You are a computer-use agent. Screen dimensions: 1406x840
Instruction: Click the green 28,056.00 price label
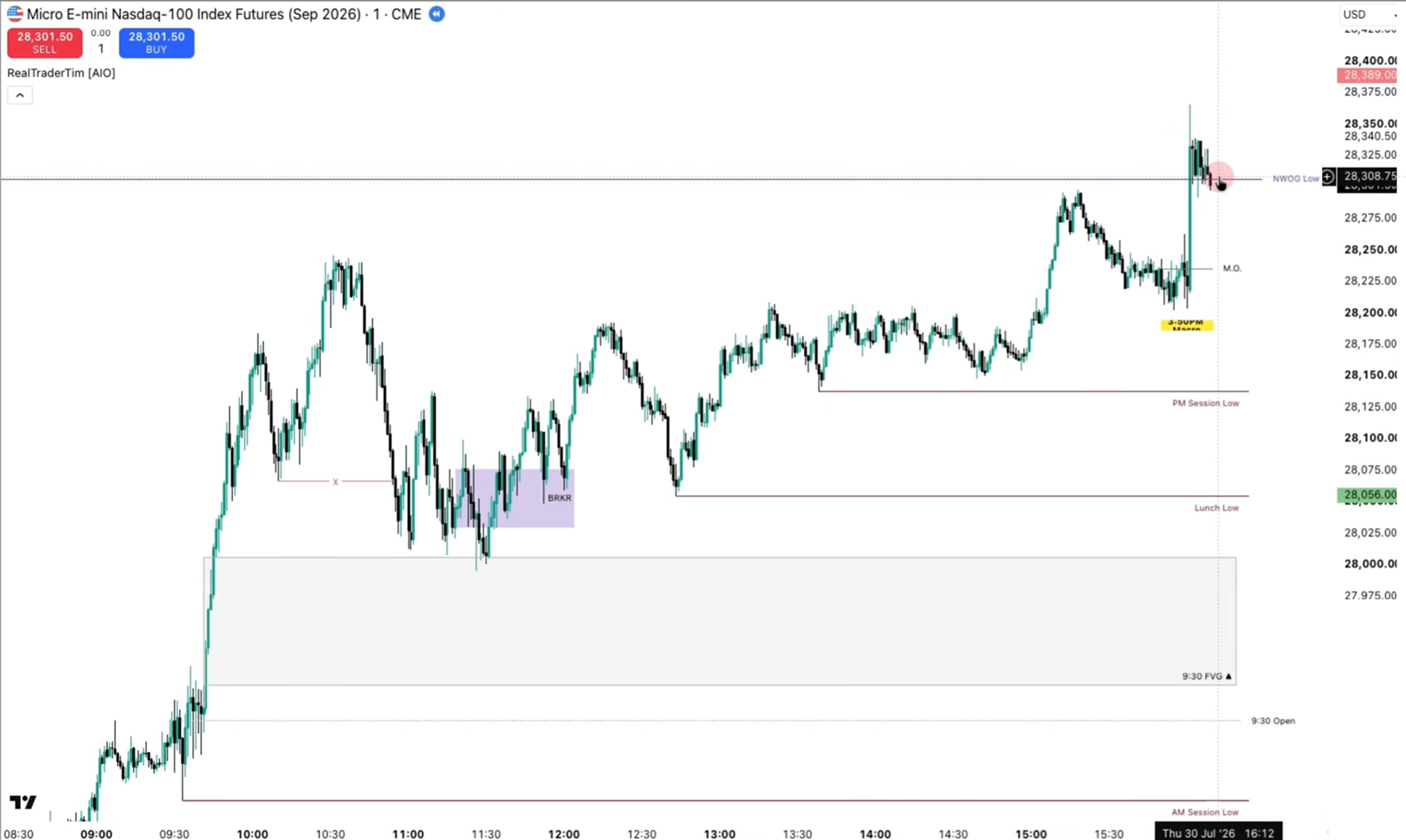pos(1366,494)
